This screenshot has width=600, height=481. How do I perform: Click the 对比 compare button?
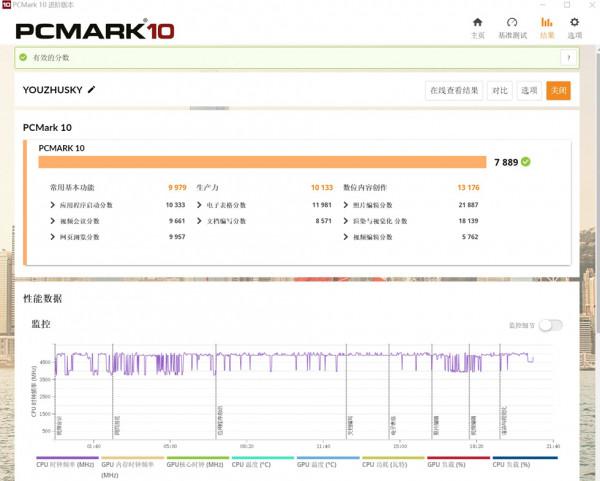500,91
